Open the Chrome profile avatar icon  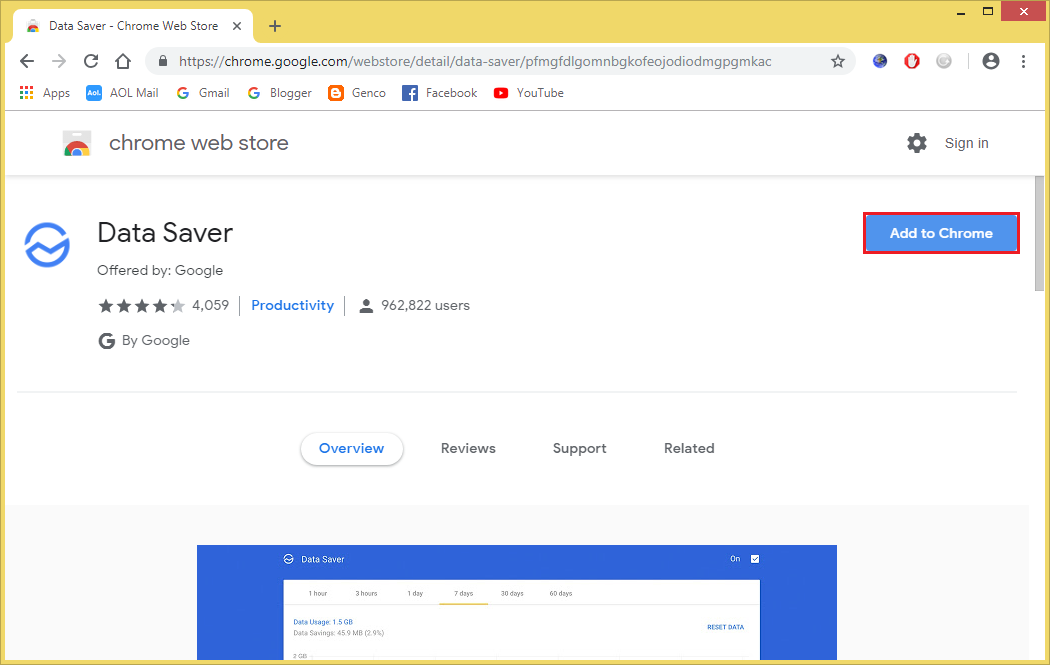[991, 62]
